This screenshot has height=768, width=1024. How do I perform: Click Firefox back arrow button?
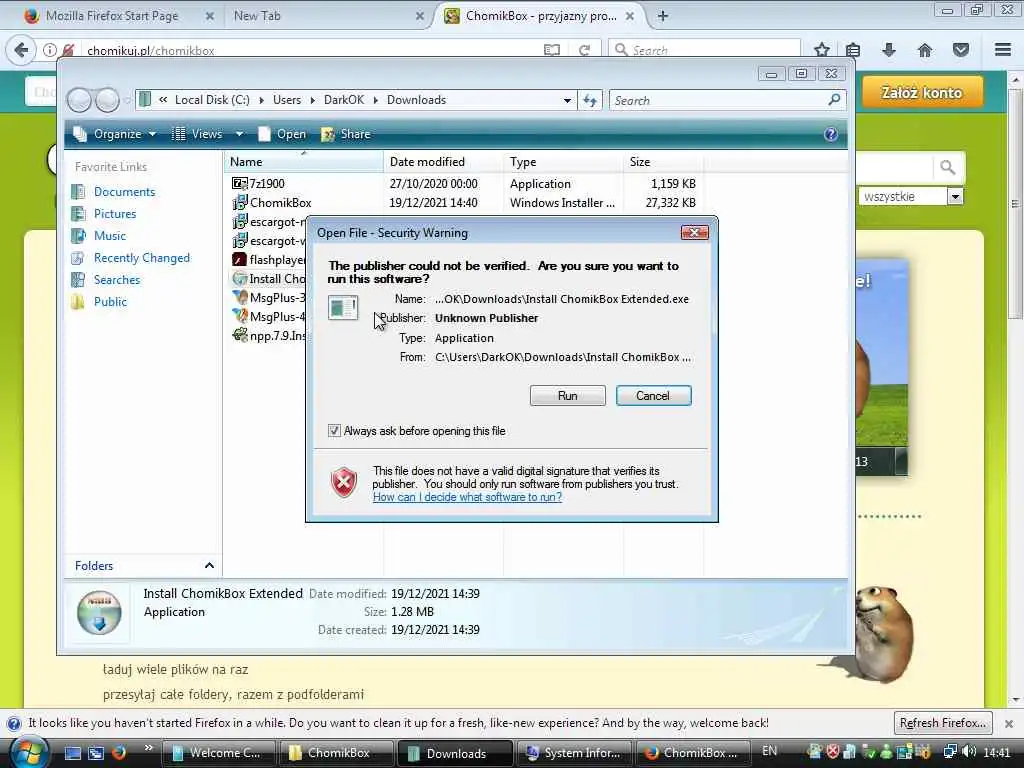21,50
